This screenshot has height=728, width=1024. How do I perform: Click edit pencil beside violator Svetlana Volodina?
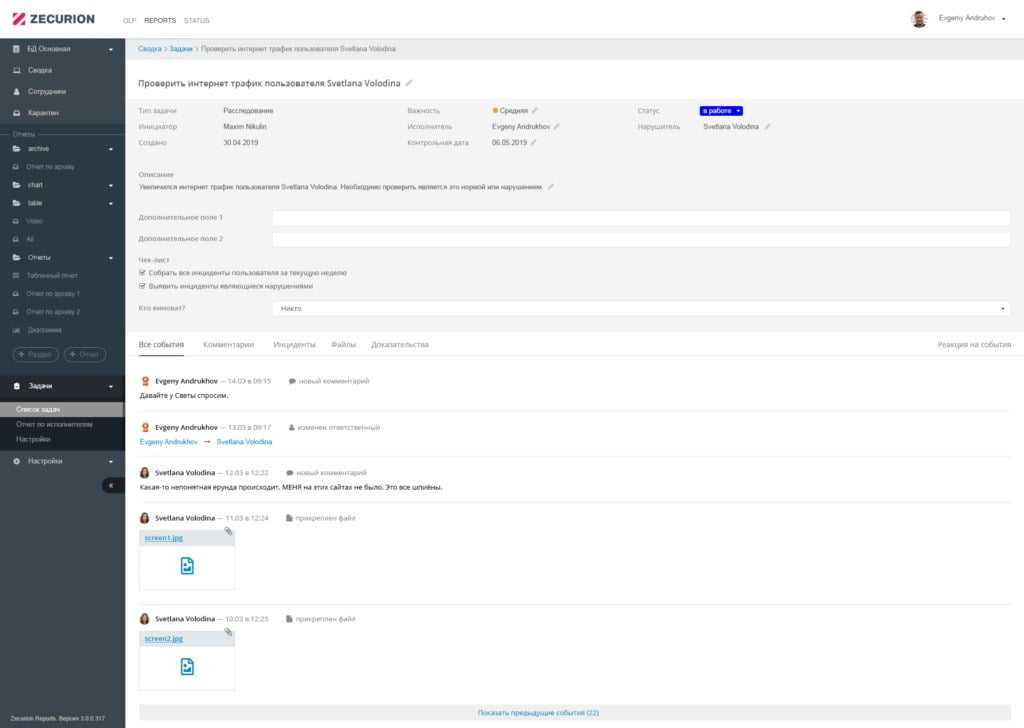point(768,127)
